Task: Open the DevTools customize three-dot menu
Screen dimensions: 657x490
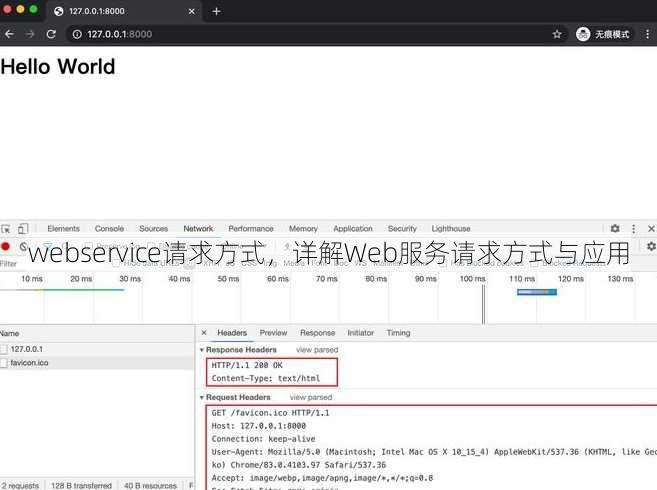Action: pyautogui.click(x=633, y=229)
